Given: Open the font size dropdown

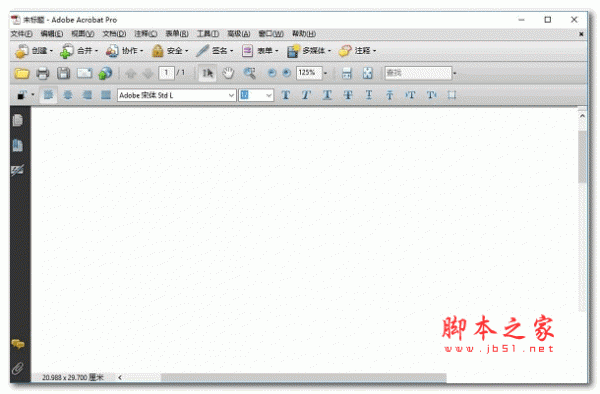Looking at the screenshot, I should point(269,95).
